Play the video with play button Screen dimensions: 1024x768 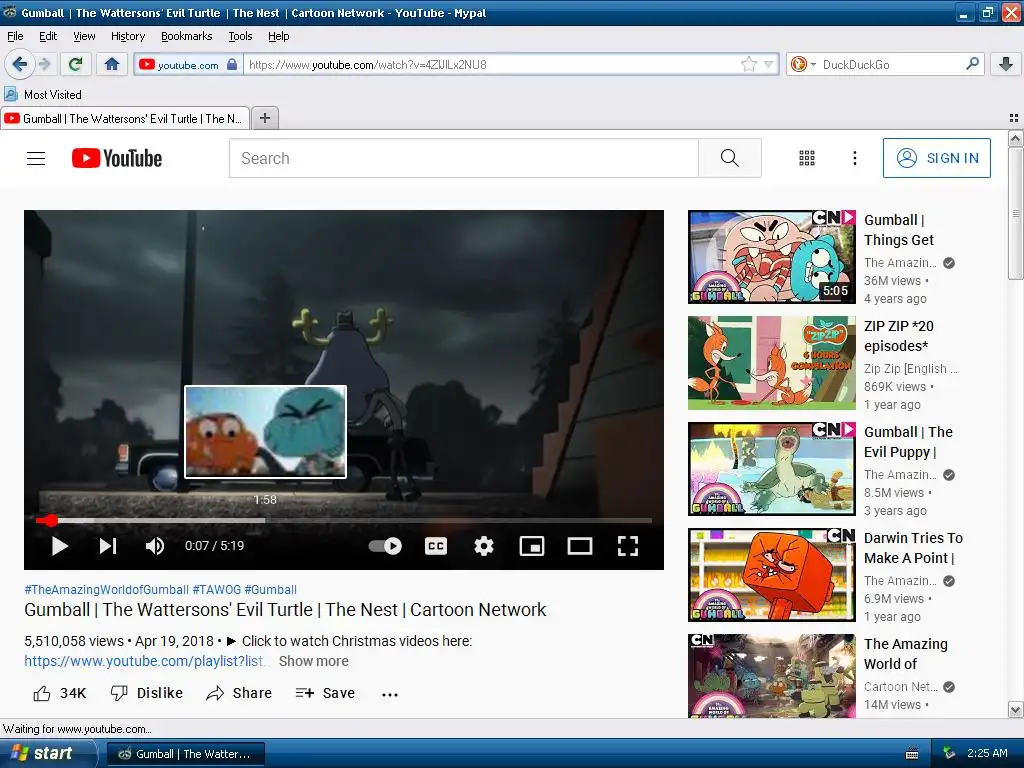click(59, 546)
